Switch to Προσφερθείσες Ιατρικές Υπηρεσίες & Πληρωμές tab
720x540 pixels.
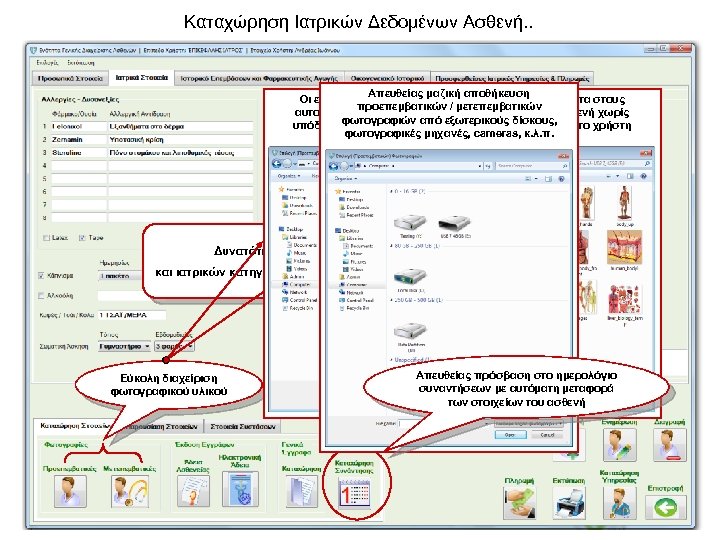512,79
